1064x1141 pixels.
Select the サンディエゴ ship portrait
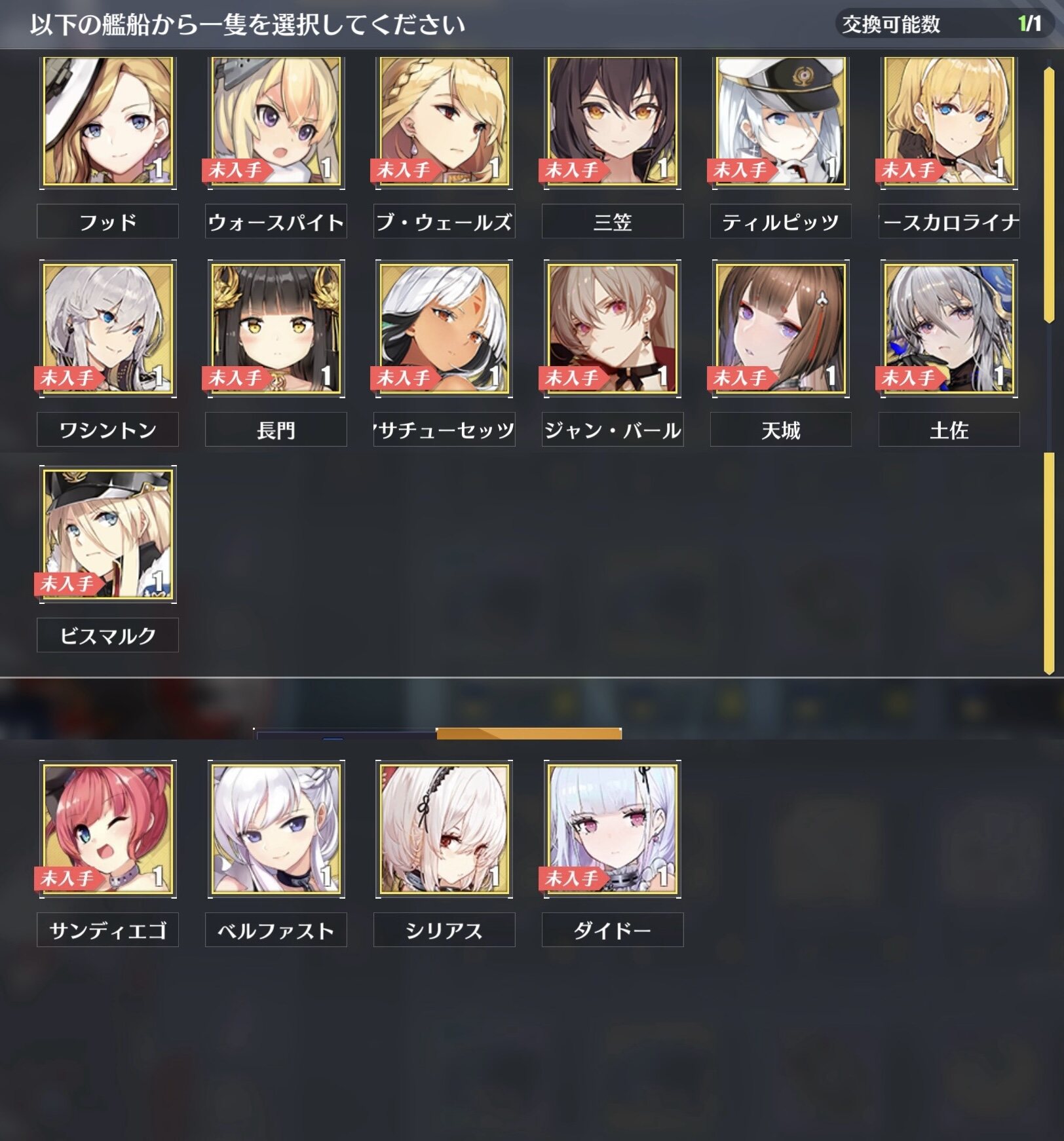click(108, 829)
